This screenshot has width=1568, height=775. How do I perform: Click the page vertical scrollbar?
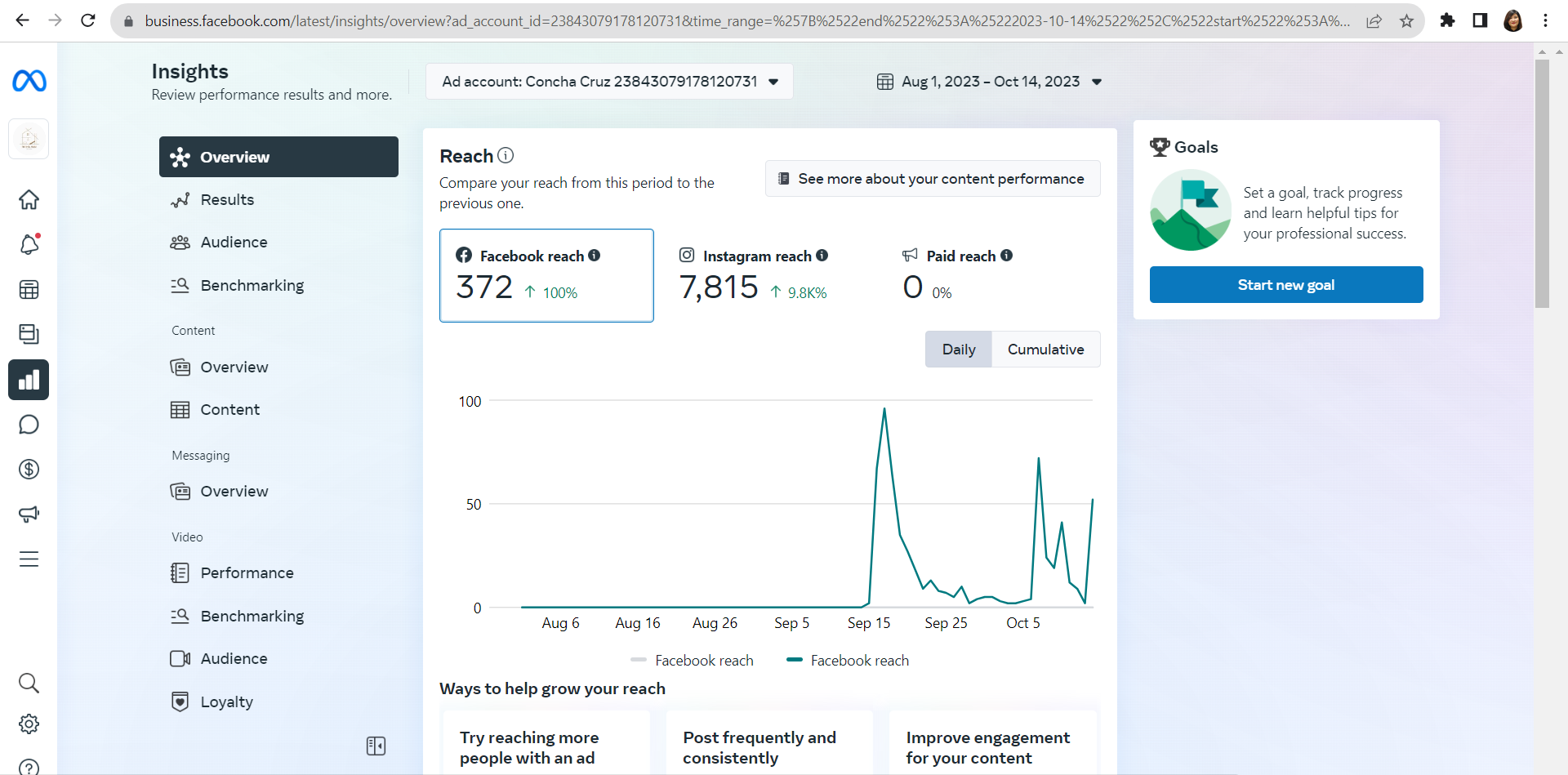tap(1542, 185)
